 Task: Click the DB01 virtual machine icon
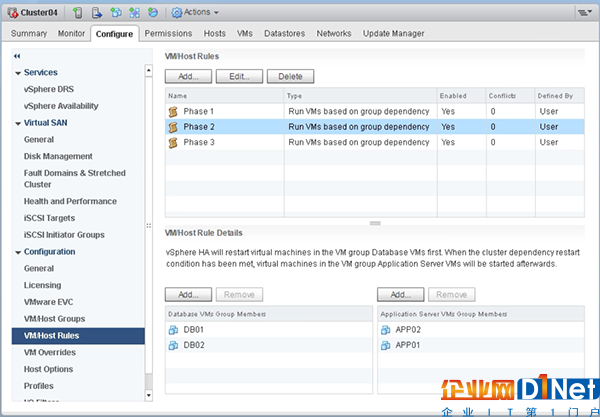173,330
